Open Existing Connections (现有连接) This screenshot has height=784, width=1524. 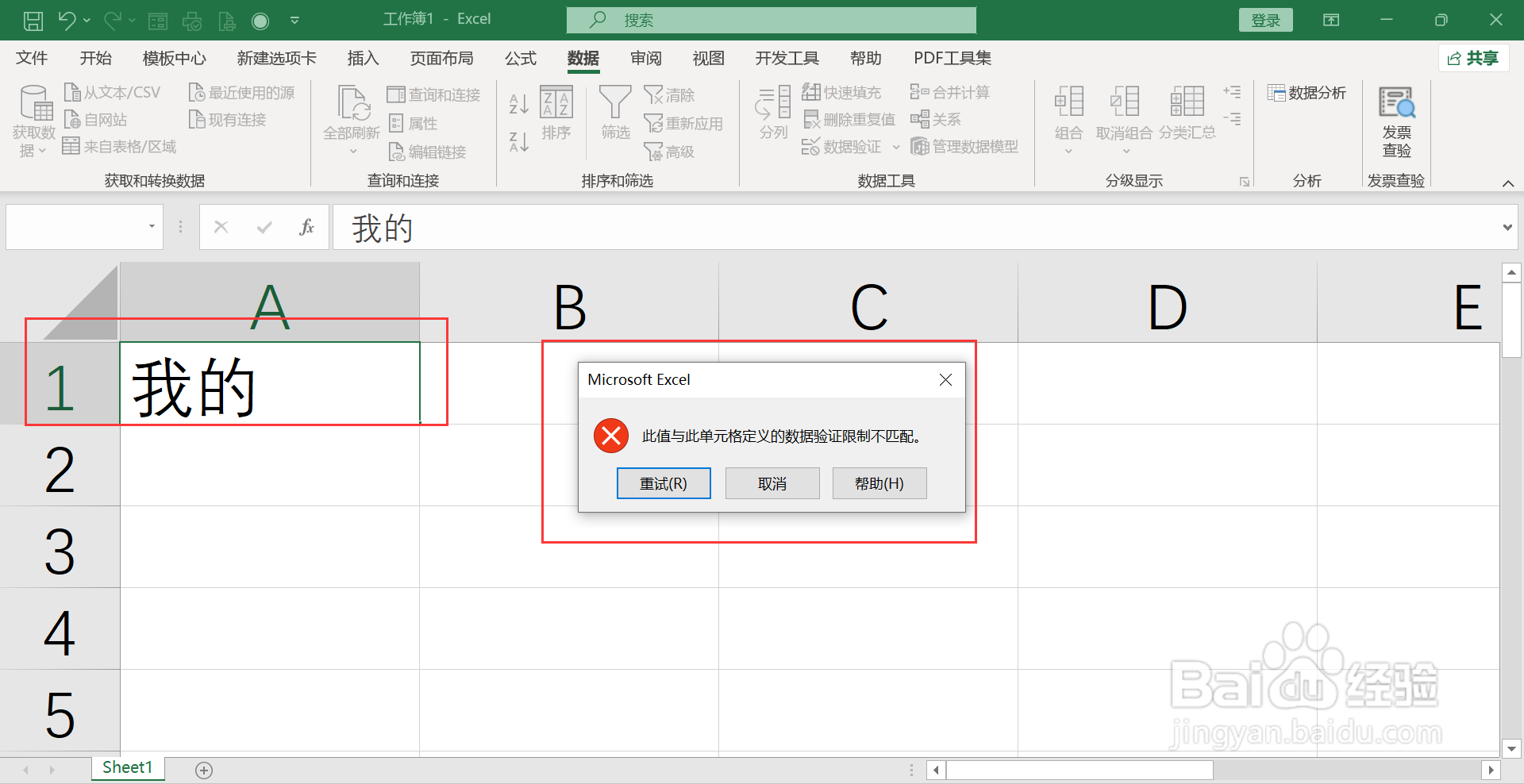click(227, 120)
